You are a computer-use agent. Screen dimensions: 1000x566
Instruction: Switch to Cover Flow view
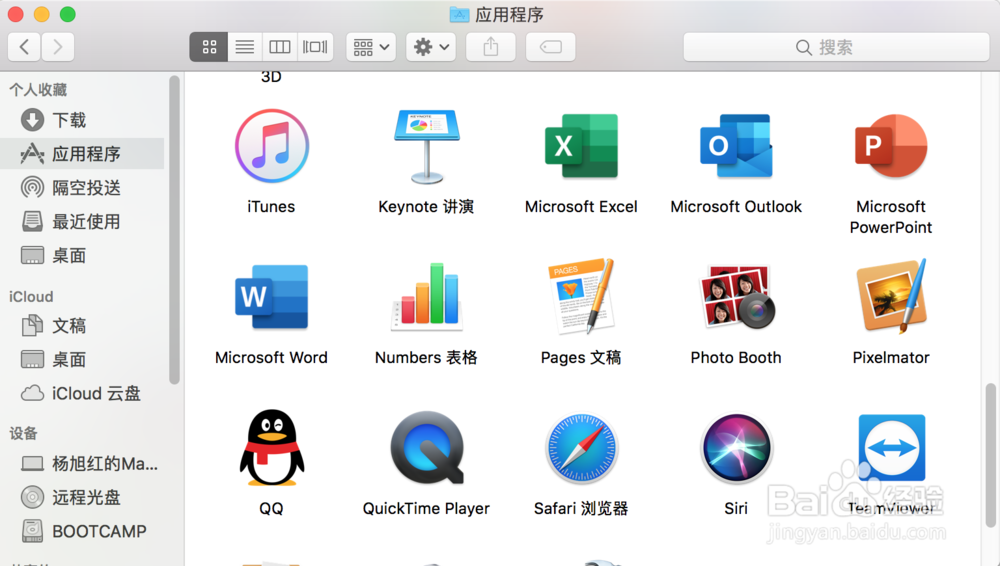(x=315, y=47)
